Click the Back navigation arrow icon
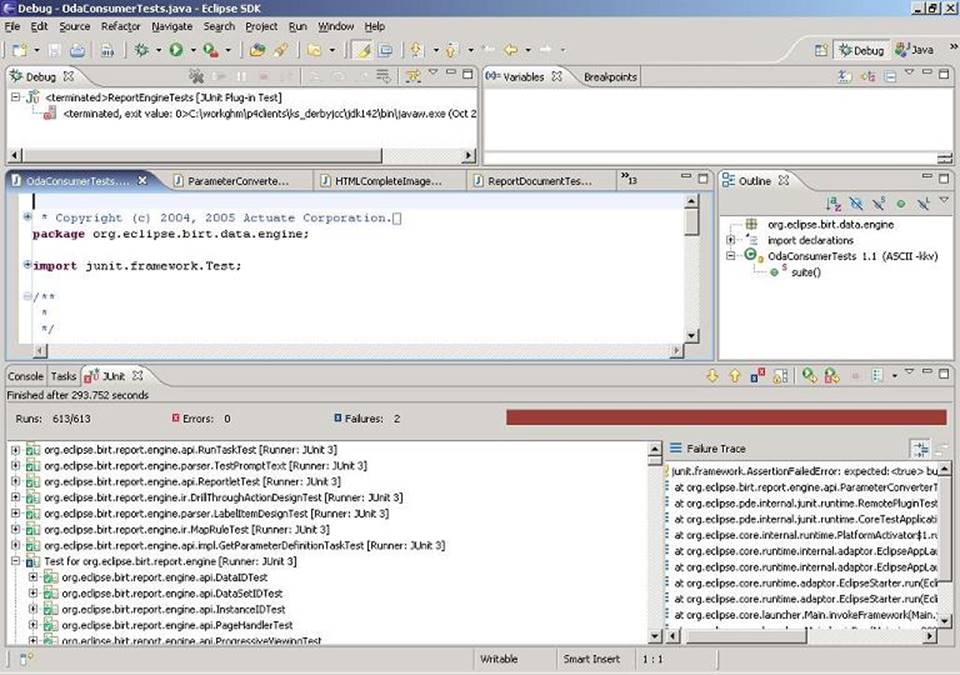Screen dimensions: 960x675 point(511,50)
